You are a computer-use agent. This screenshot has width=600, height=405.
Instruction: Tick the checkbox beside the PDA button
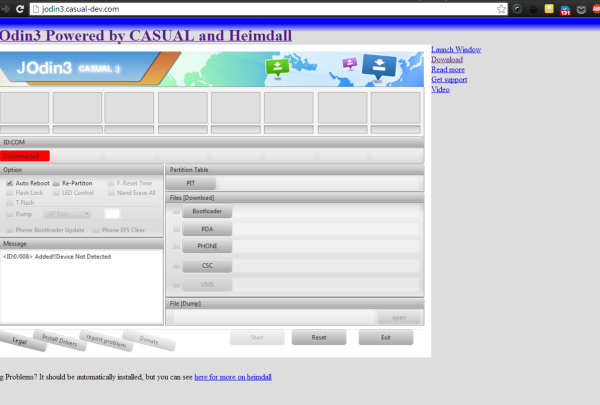[x=176, y=229]
